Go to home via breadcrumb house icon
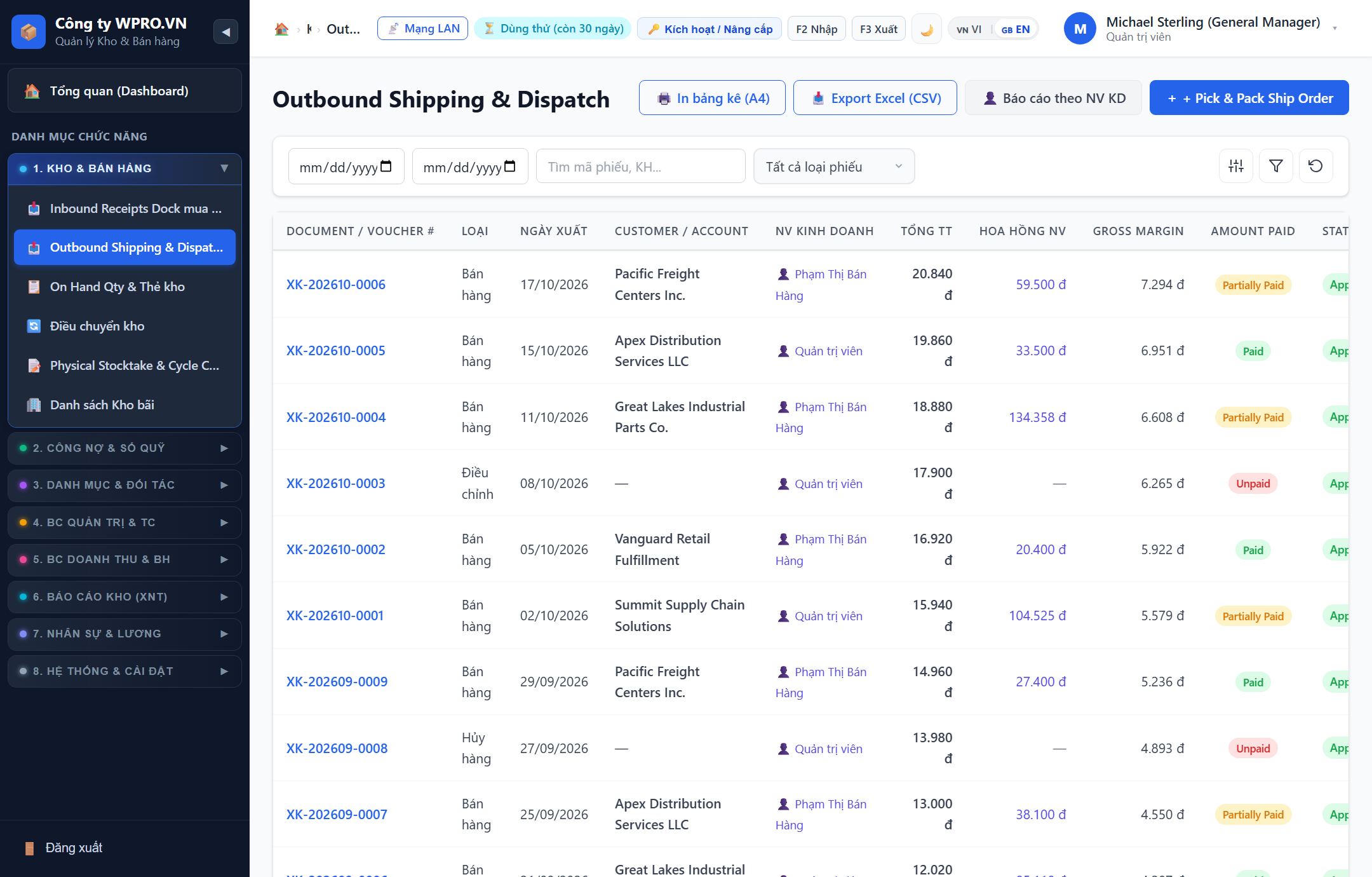The height and width of the screenshot is (877, 1372). (281, 29)
